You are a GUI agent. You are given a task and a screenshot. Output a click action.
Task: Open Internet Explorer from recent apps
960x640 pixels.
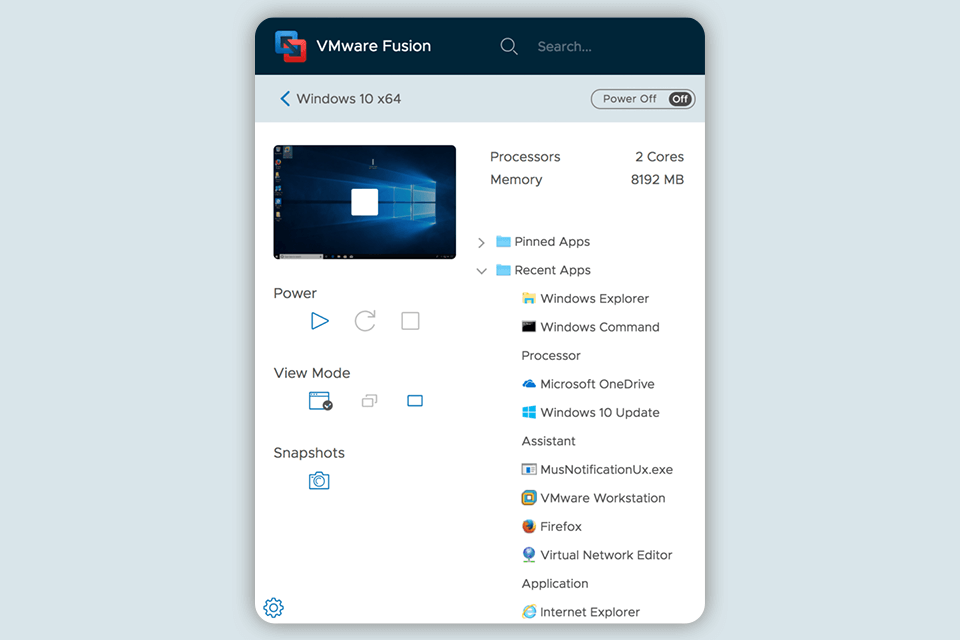pyautogui.click(x=581, y=612)
